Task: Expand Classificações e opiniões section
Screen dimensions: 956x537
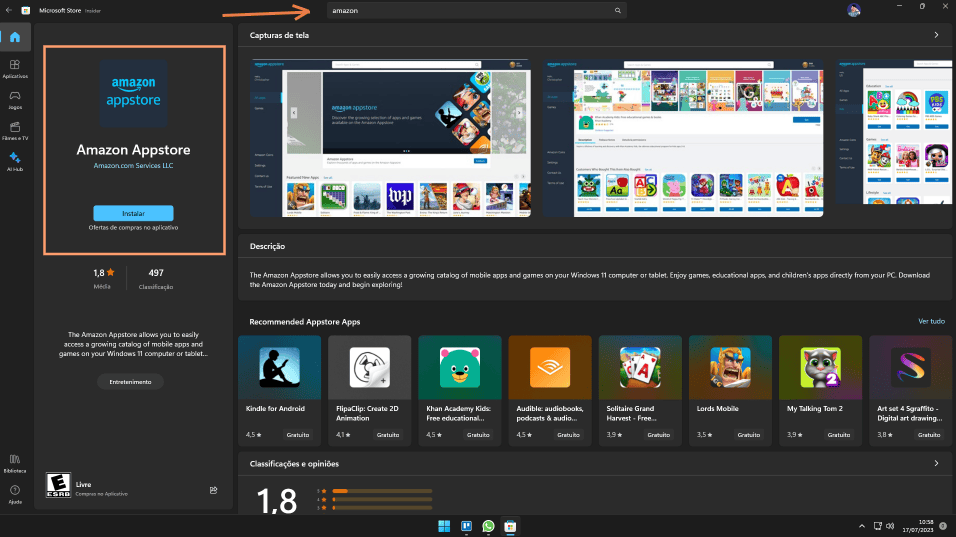Action: click(x=936, y=463)
